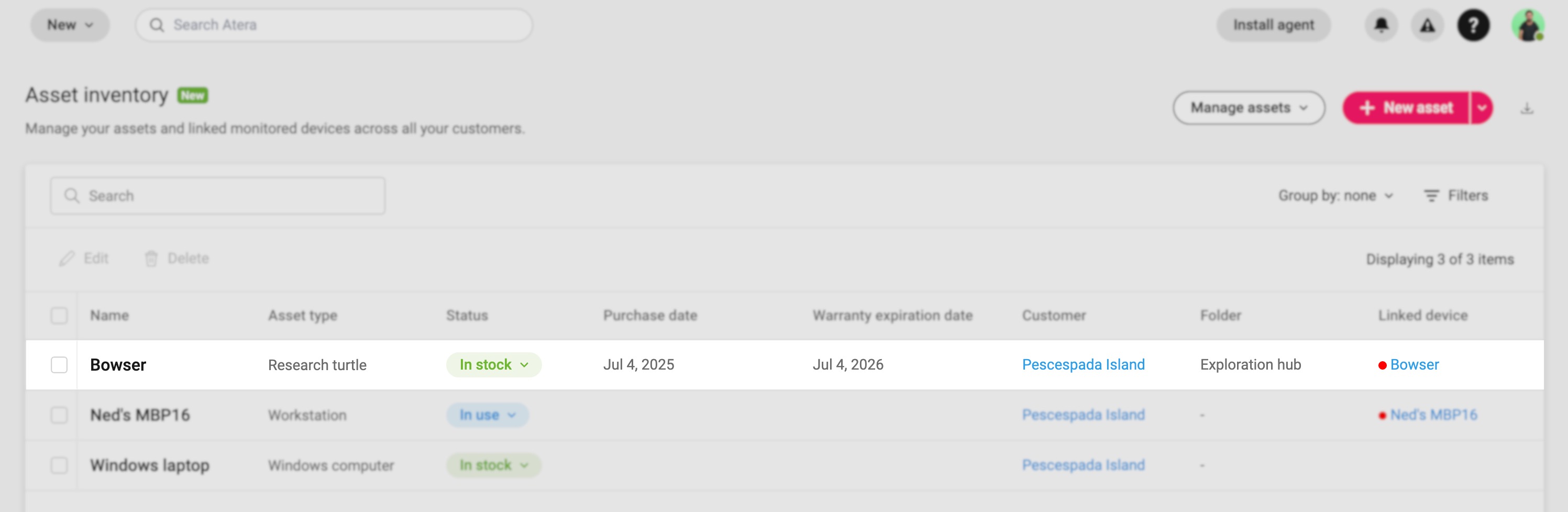1568x512 pixels.
Task: Expand the New asset arrow menu
Action: pos(1482,108)
